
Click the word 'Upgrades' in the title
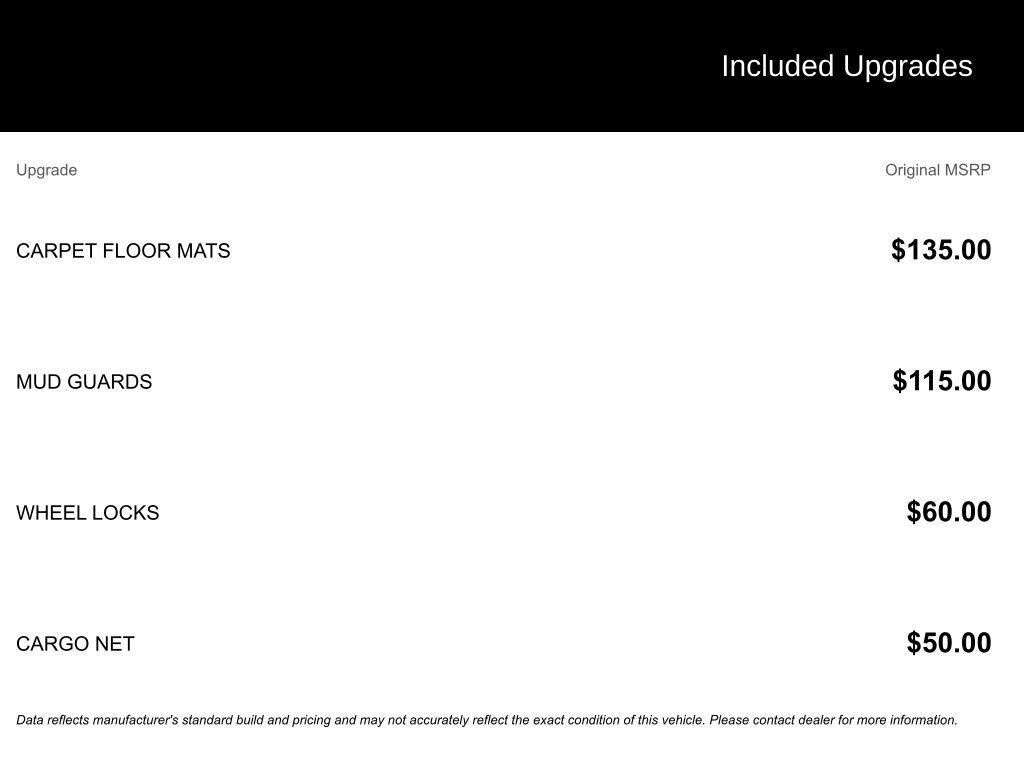pos(907,68)
